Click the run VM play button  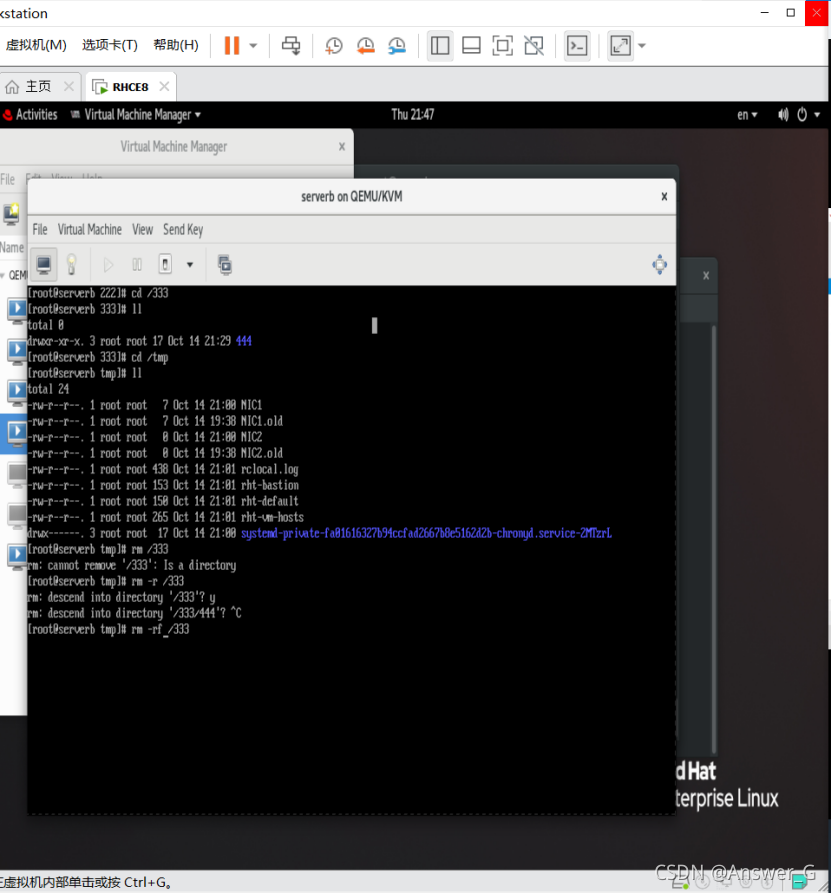click(x=108, y=264)
